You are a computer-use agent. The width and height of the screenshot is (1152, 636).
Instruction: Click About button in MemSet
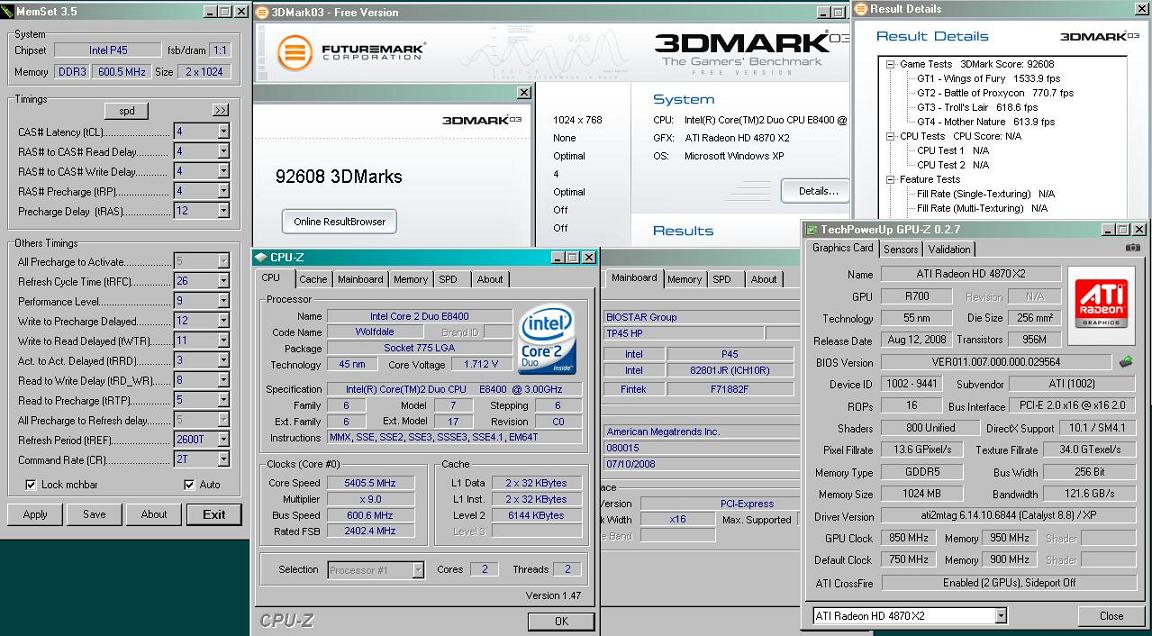click(x=154, y=514)
